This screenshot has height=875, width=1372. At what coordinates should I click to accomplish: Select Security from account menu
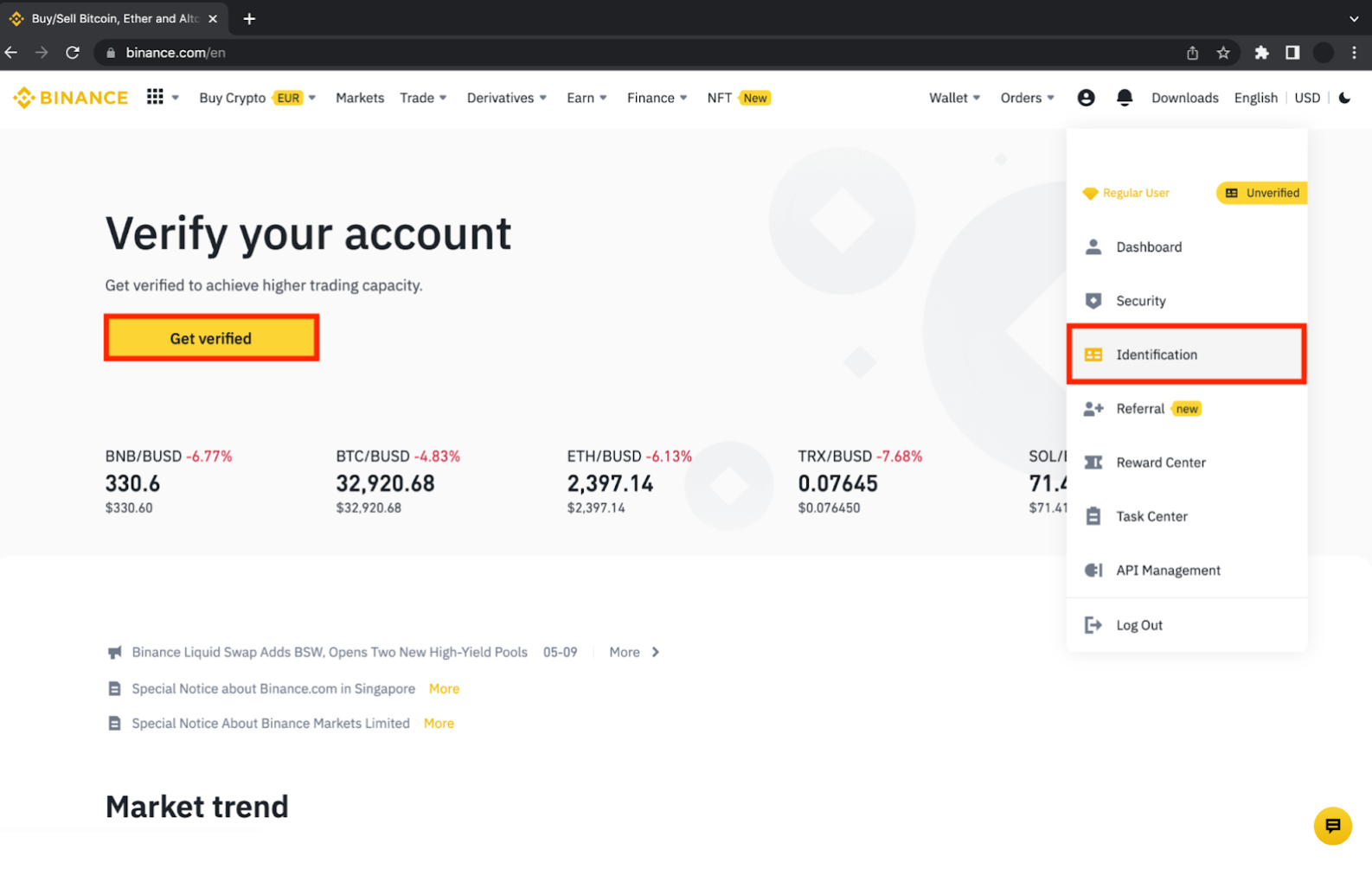[1187, 301]
